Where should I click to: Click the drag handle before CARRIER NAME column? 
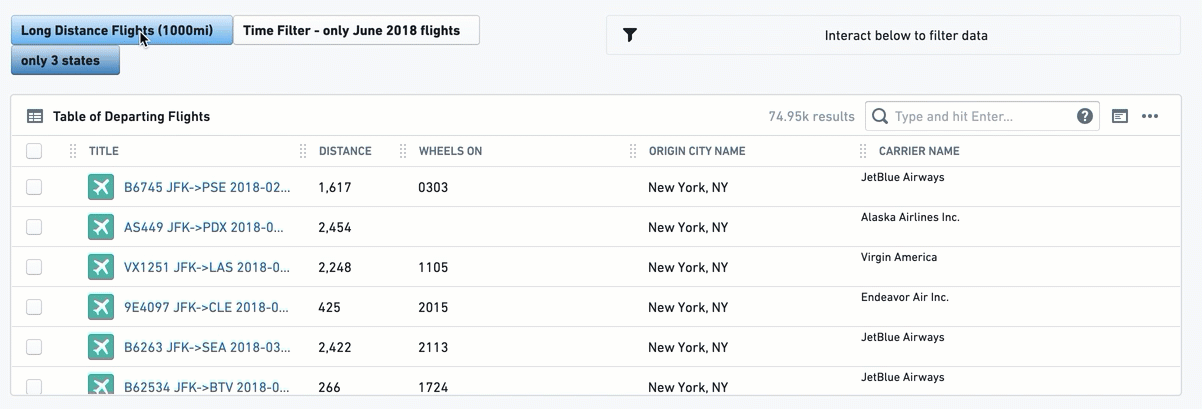[x=863, y=151]
